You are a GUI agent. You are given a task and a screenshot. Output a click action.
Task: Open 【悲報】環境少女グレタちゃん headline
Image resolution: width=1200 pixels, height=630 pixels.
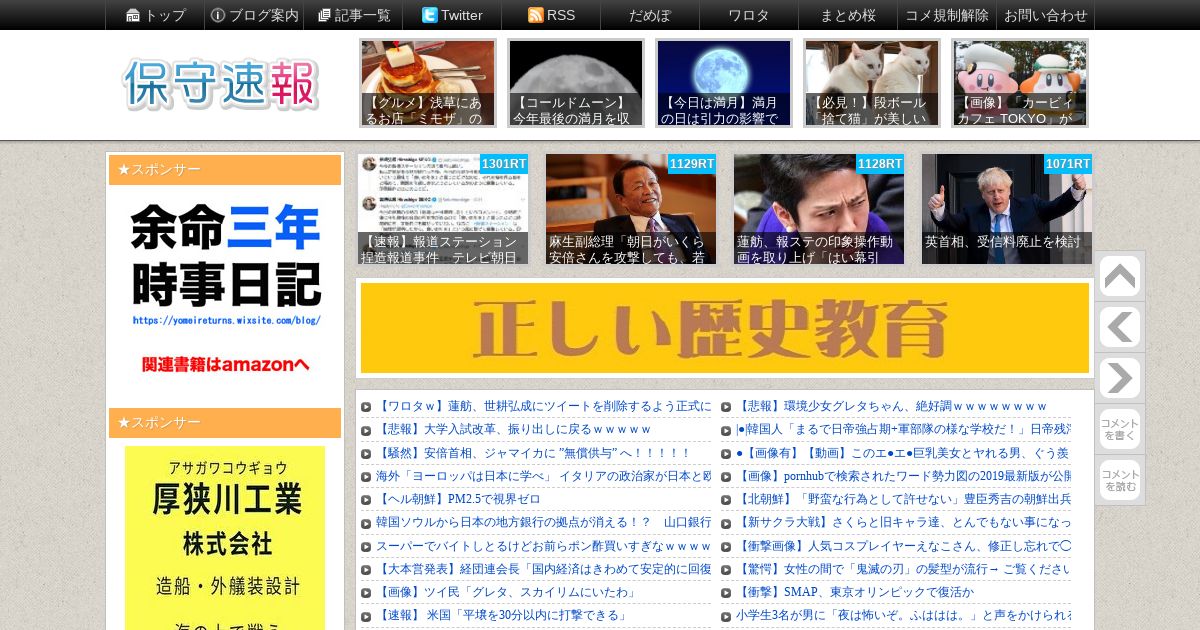[892, 406]
